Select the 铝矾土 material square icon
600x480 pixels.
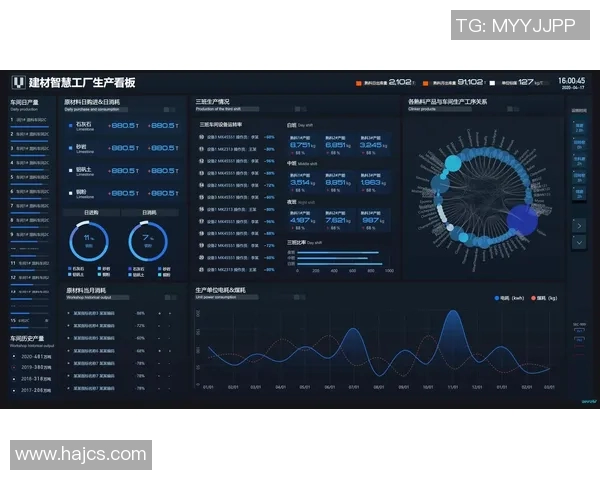point(68,171)
